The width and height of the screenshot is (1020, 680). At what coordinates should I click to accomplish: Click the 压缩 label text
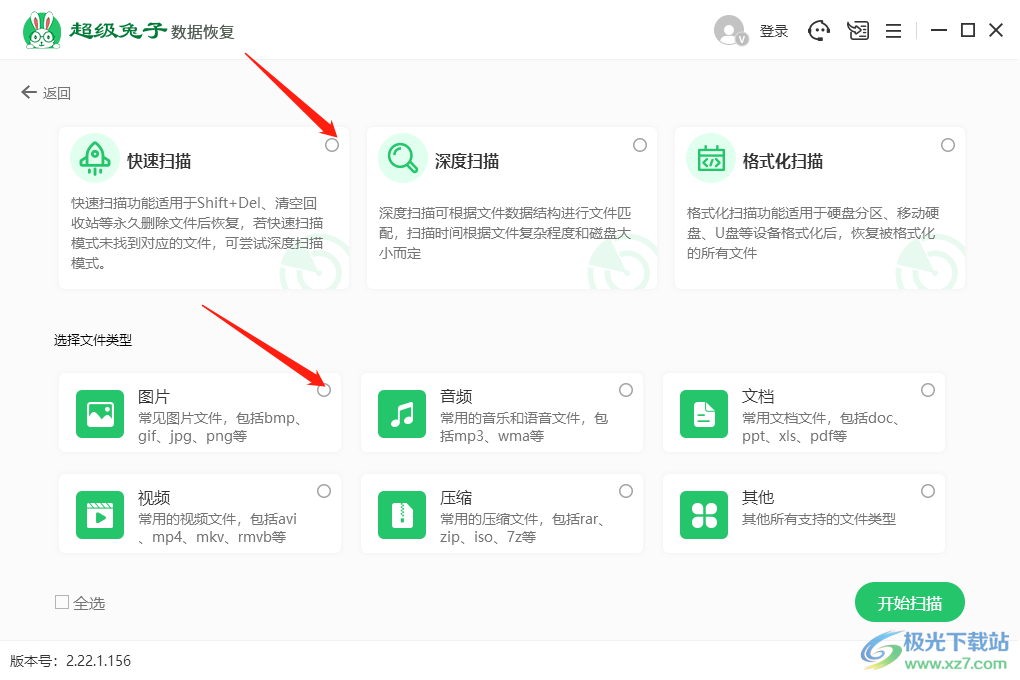point(455,498)
